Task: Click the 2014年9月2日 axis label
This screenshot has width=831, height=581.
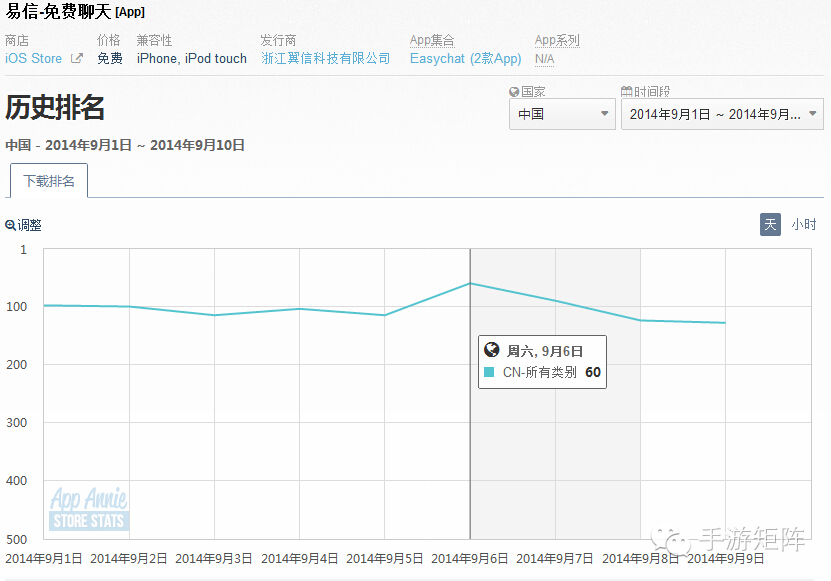Action: [129, 559]
